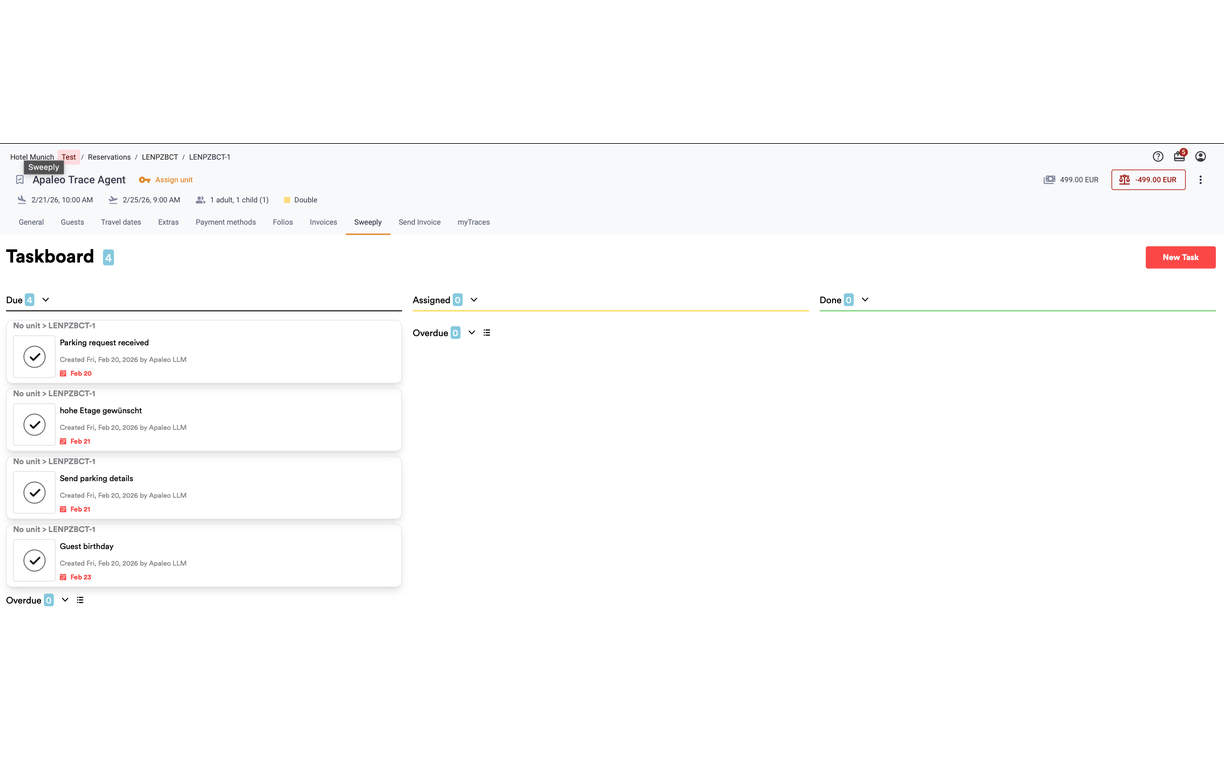
Task: Mark the 'Parking request received' task as done
Action: [x=34, y=356]
